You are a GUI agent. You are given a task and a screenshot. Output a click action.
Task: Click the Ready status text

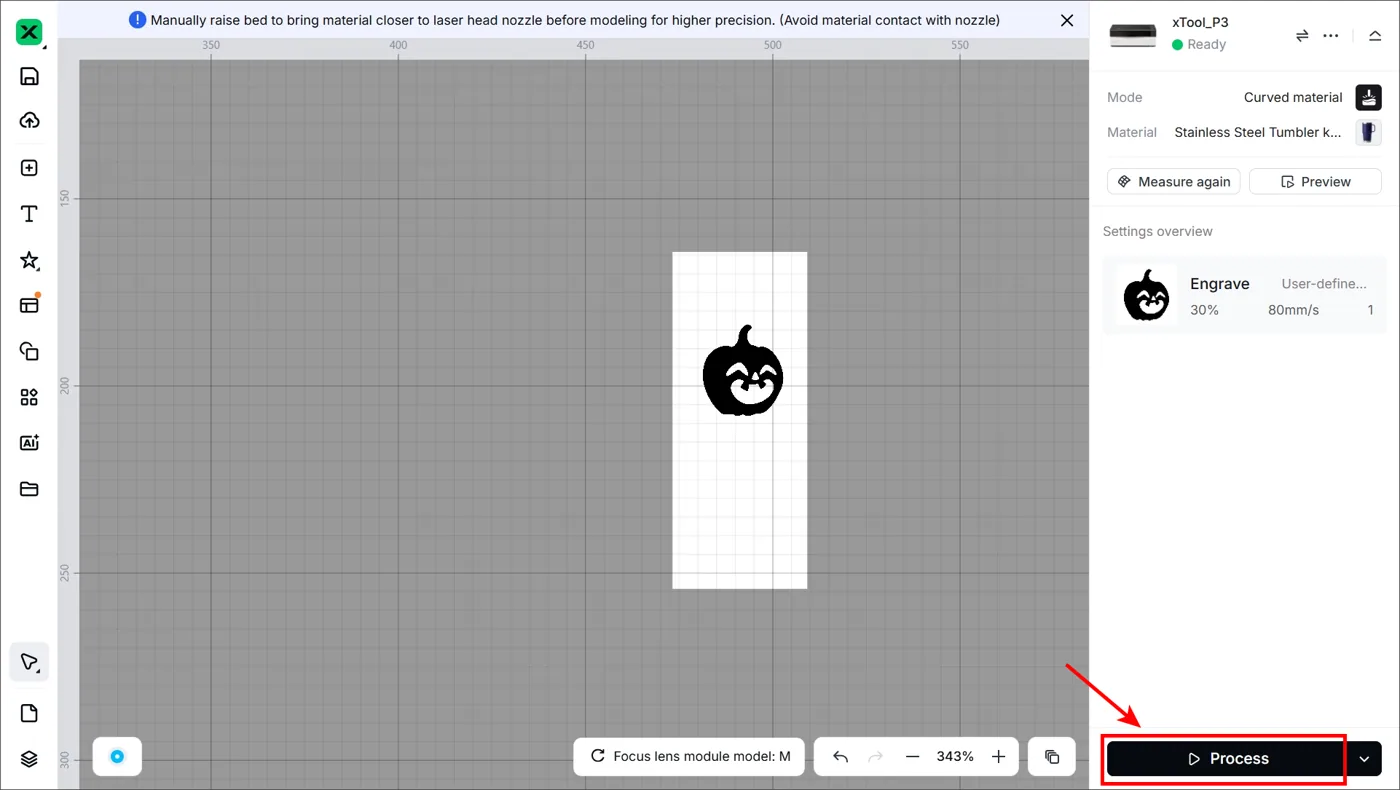pyautogui.click(x=1206, y=44)
